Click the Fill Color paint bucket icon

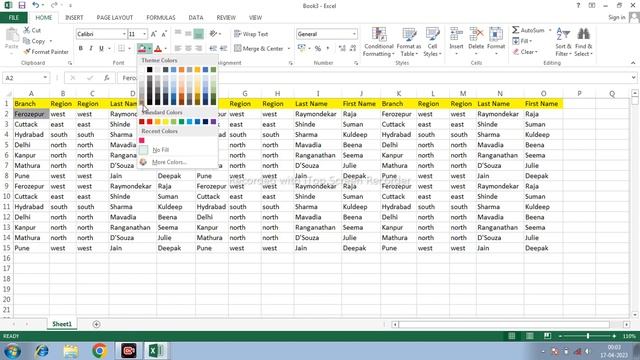pos(142,49)
